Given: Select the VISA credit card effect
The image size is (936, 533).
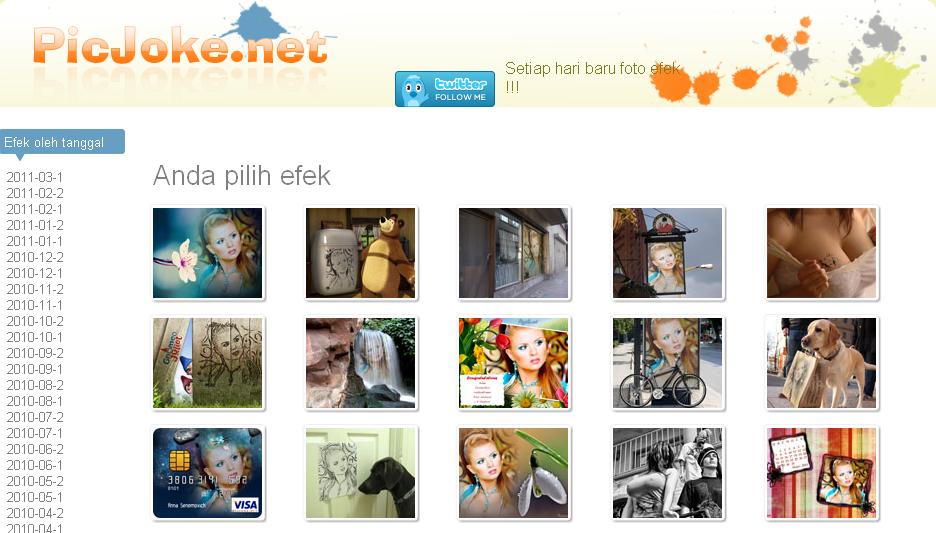Looking at the screenshot, I should pos(208,473).
